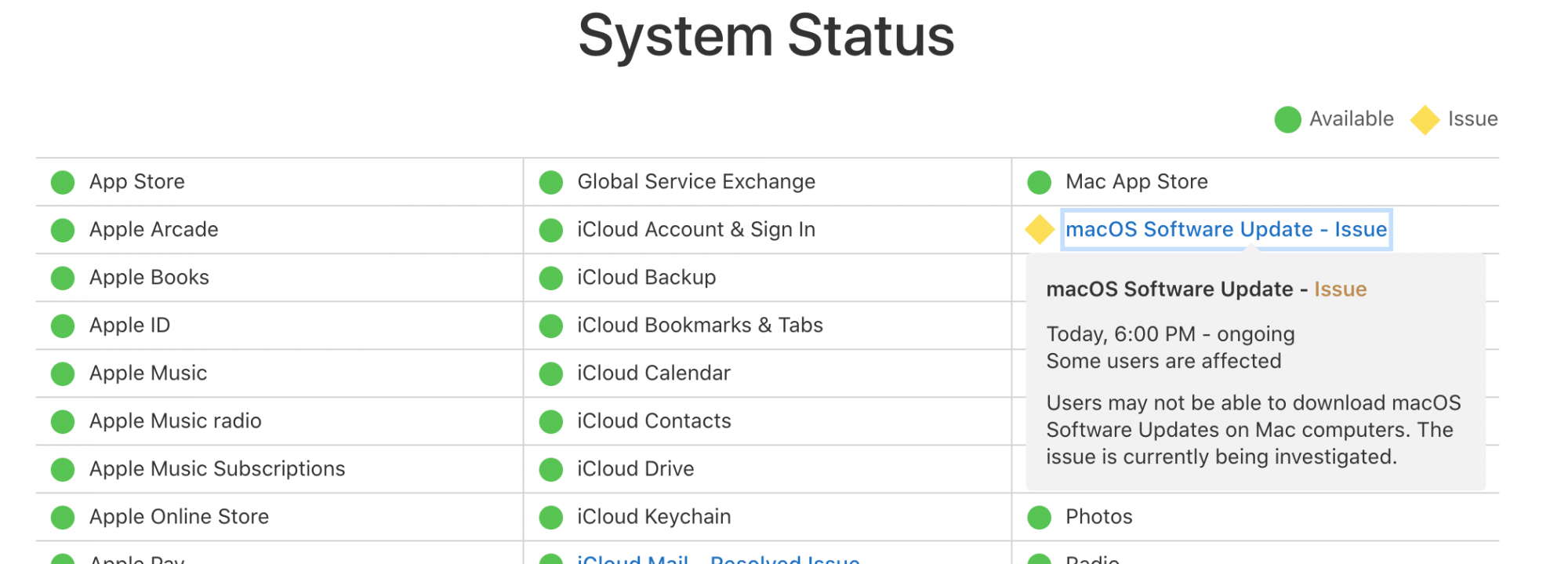1568x564 pixels.
Task: Click the Apple Books service name
Action: [x=149, y=278]
